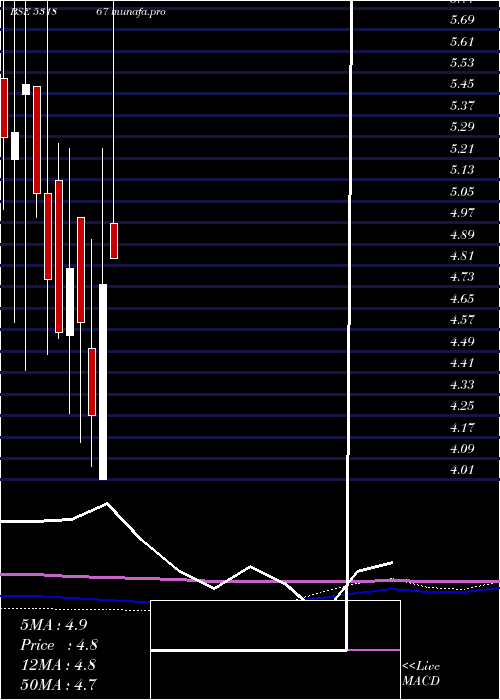Click the 4.09 price axis label

462,448
